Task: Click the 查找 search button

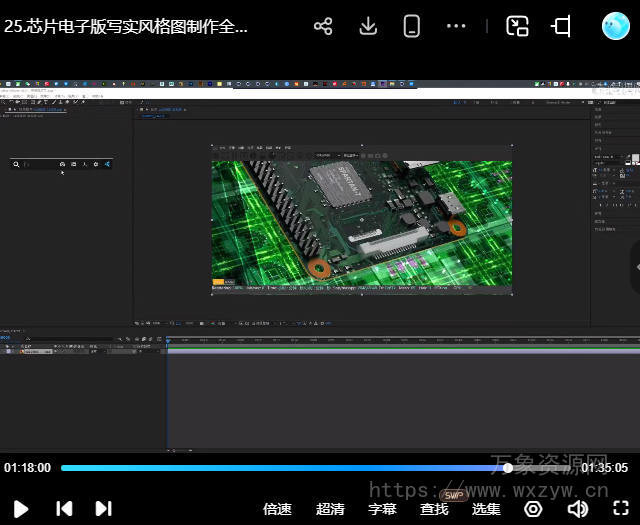Action: (x=434, y=509)
